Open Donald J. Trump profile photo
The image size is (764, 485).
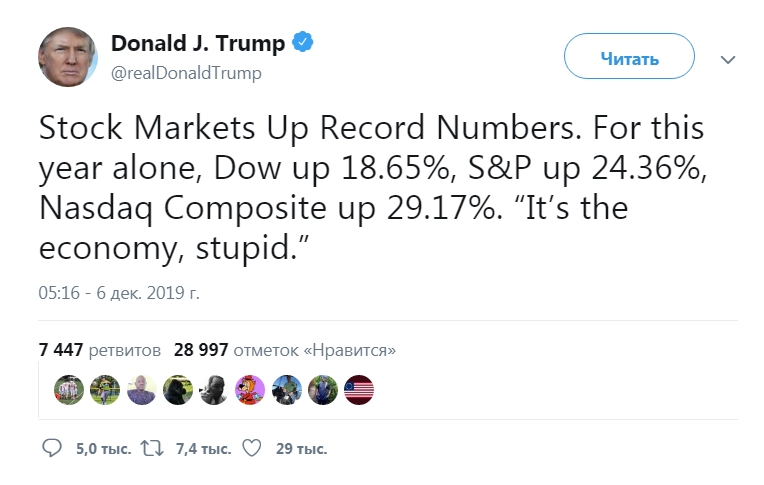68,57
